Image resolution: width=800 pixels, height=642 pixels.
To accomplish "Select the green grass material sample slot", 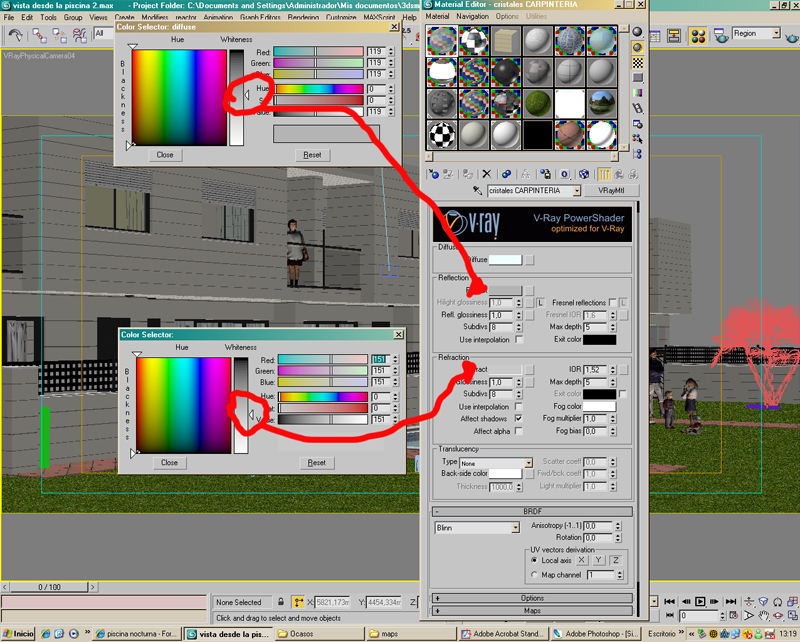I will pos(538,104).
